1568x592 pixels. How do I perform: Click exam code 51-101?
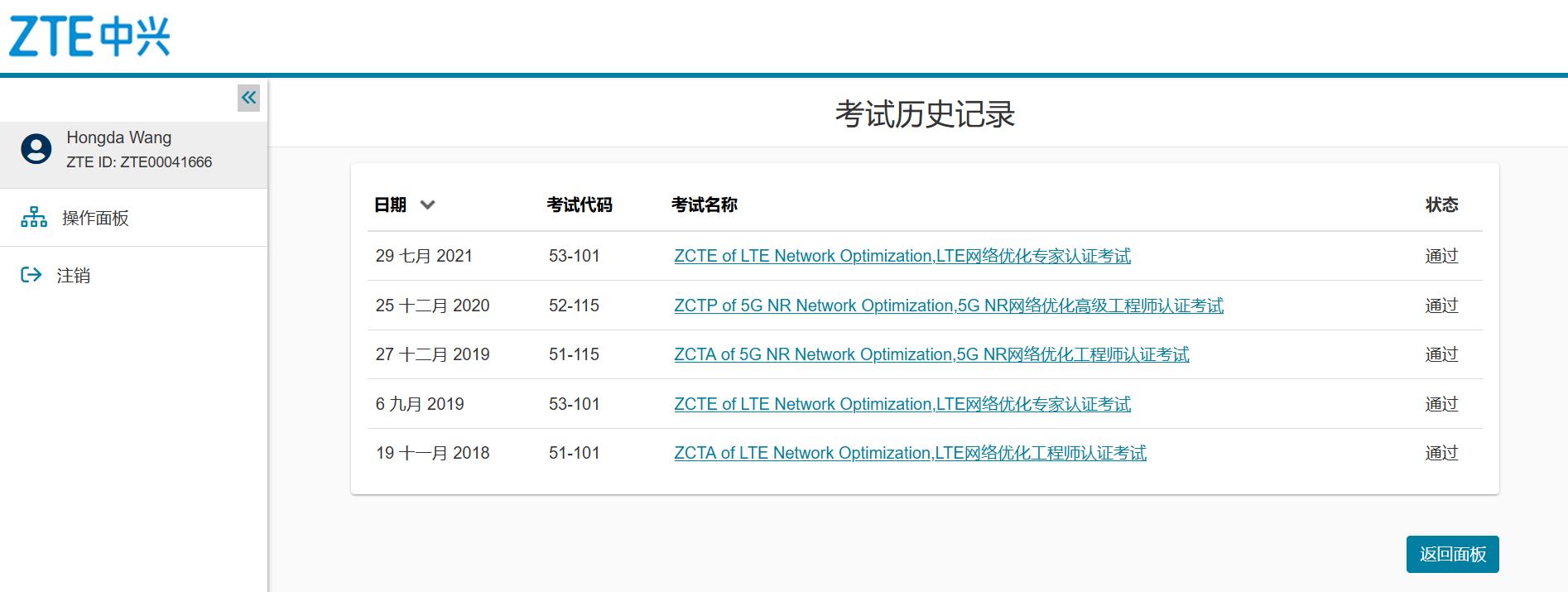574,453
